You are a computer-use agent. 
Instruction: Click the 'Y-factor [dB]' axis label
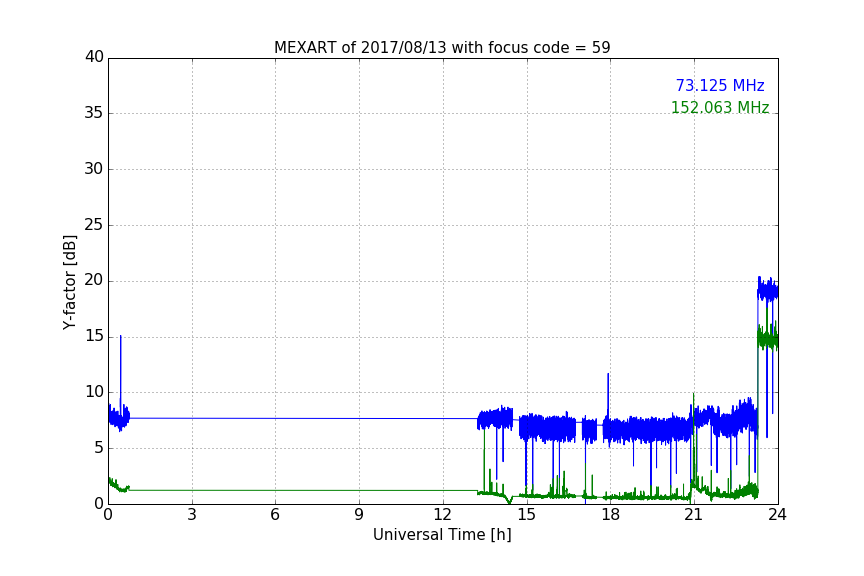pyautogui.click(x=69, y=282)
